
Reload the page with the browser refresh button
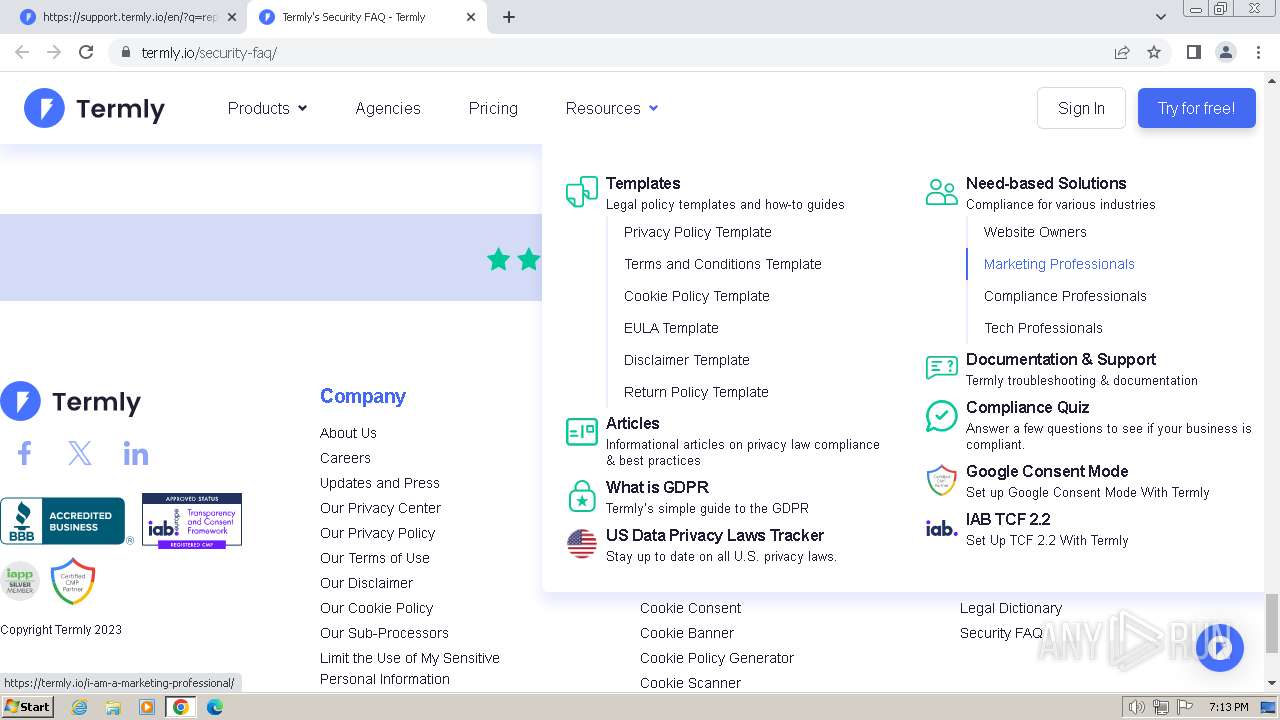[x=86, y=52]
